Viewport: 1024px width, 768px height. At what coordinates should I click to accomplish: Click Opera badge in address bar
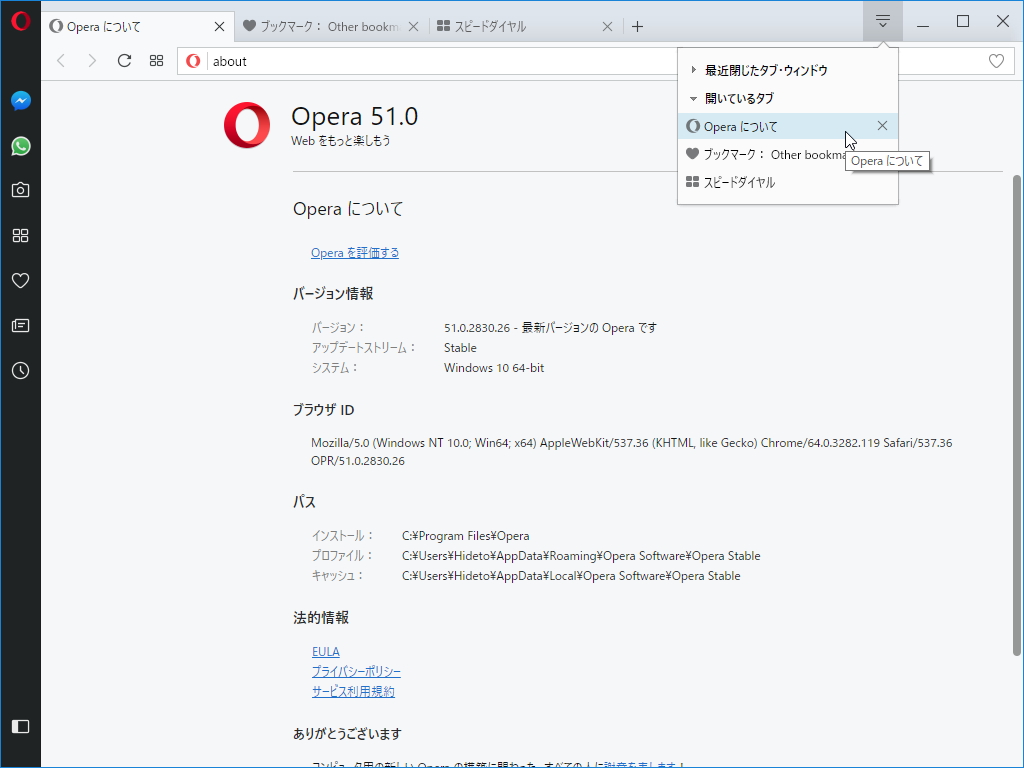pos(193,61)
